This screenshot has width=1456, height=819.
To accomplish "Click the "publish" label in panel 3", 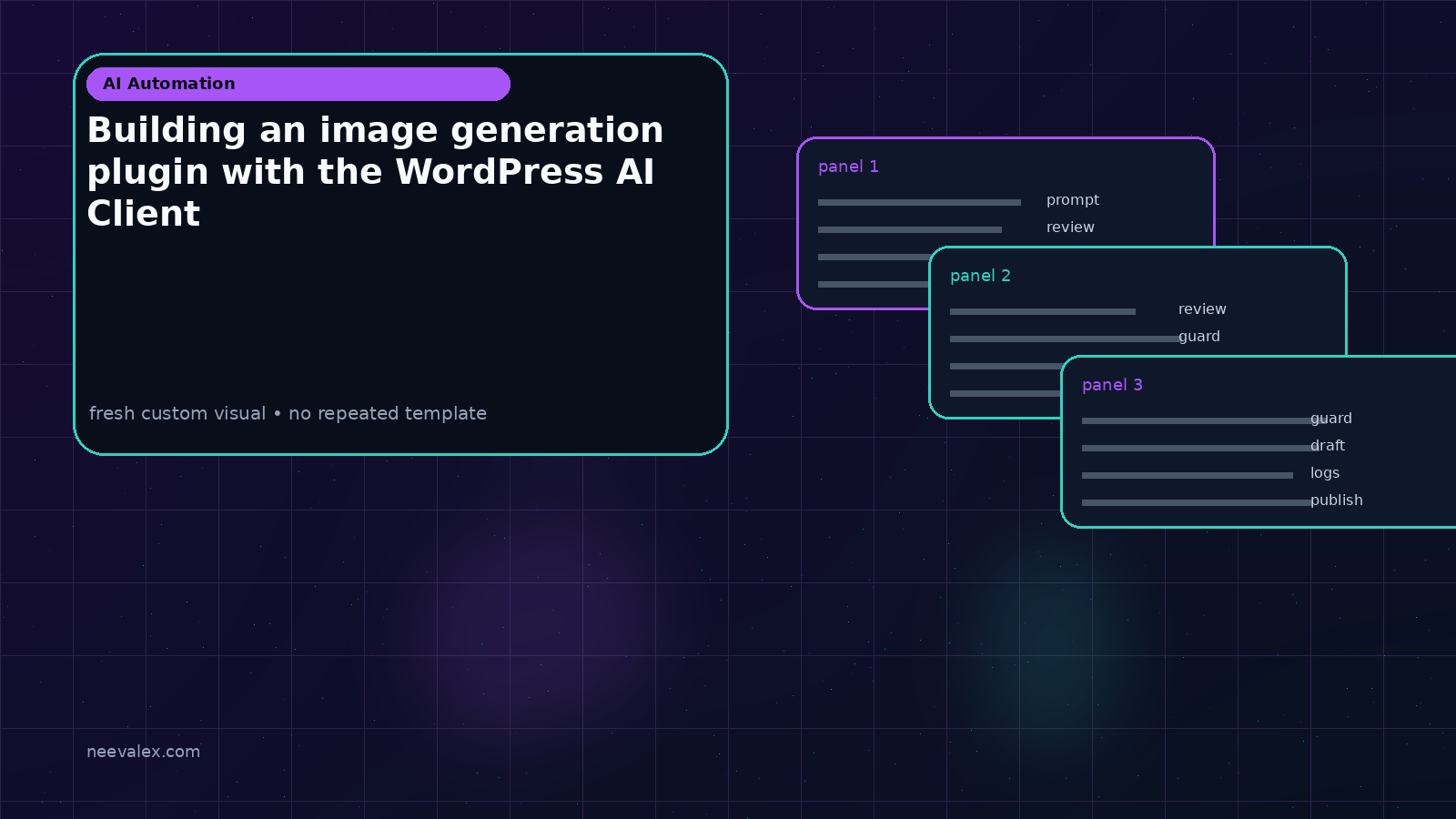I will tap(1337, 500).
